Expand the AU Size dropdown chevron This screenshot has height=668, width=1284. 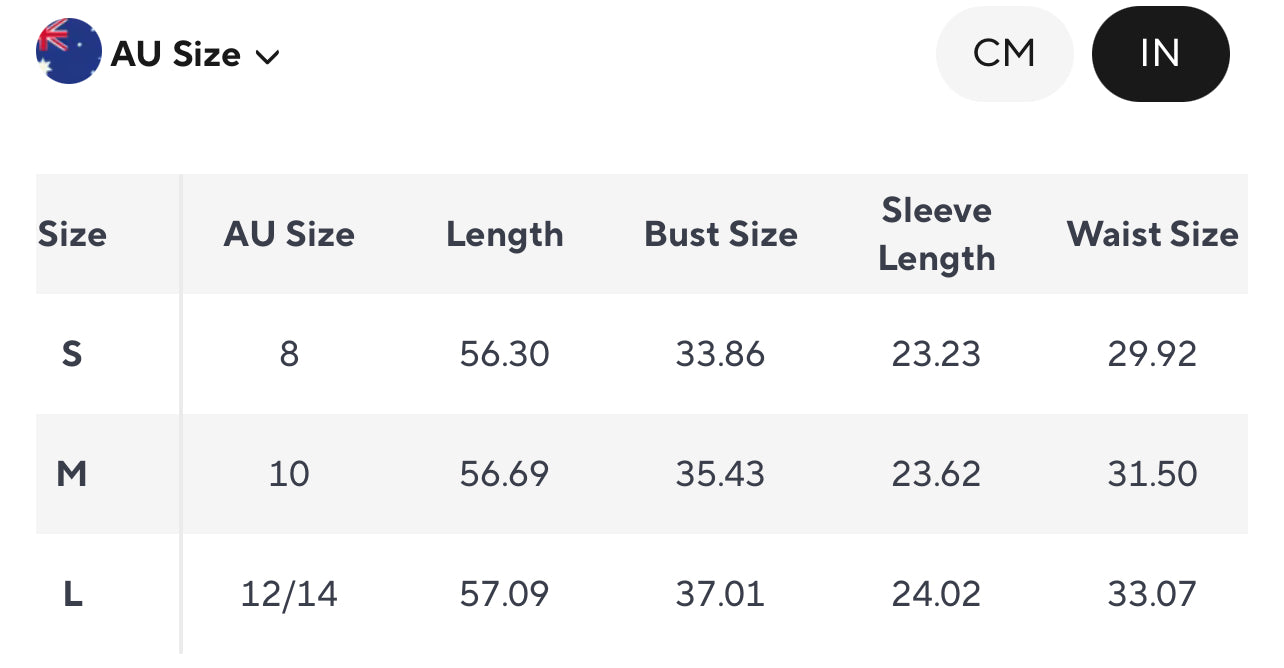click(267, 56)
